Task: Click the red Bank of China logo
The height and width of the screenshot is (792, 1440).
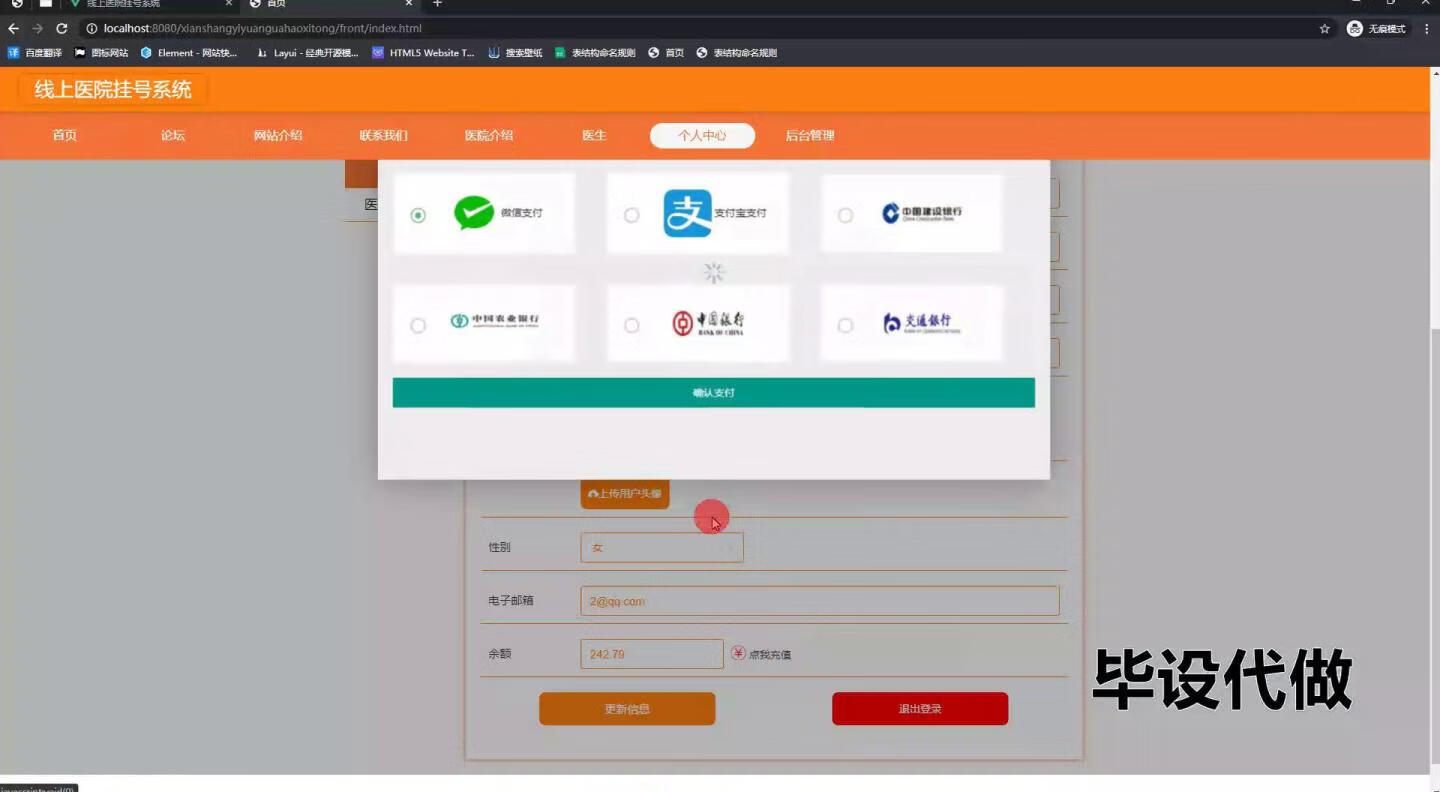Action: [x=707, y=323]
